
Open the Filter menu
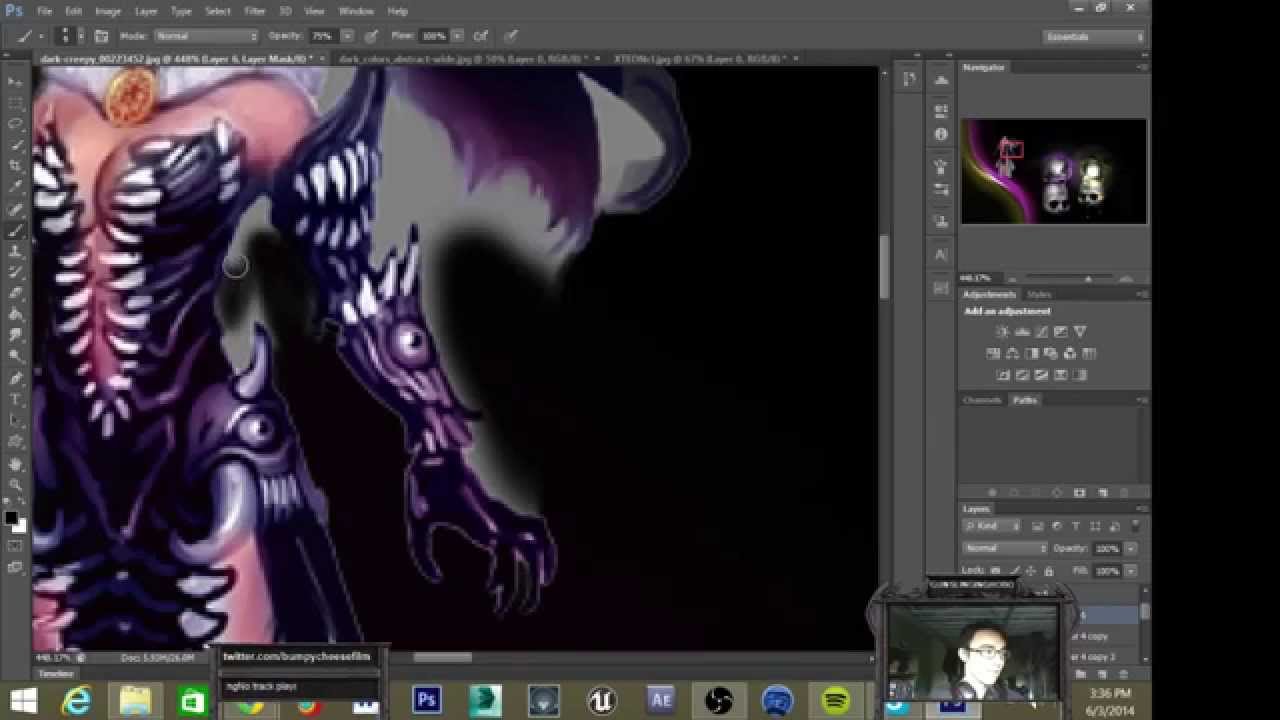click(x=255, y=11)
